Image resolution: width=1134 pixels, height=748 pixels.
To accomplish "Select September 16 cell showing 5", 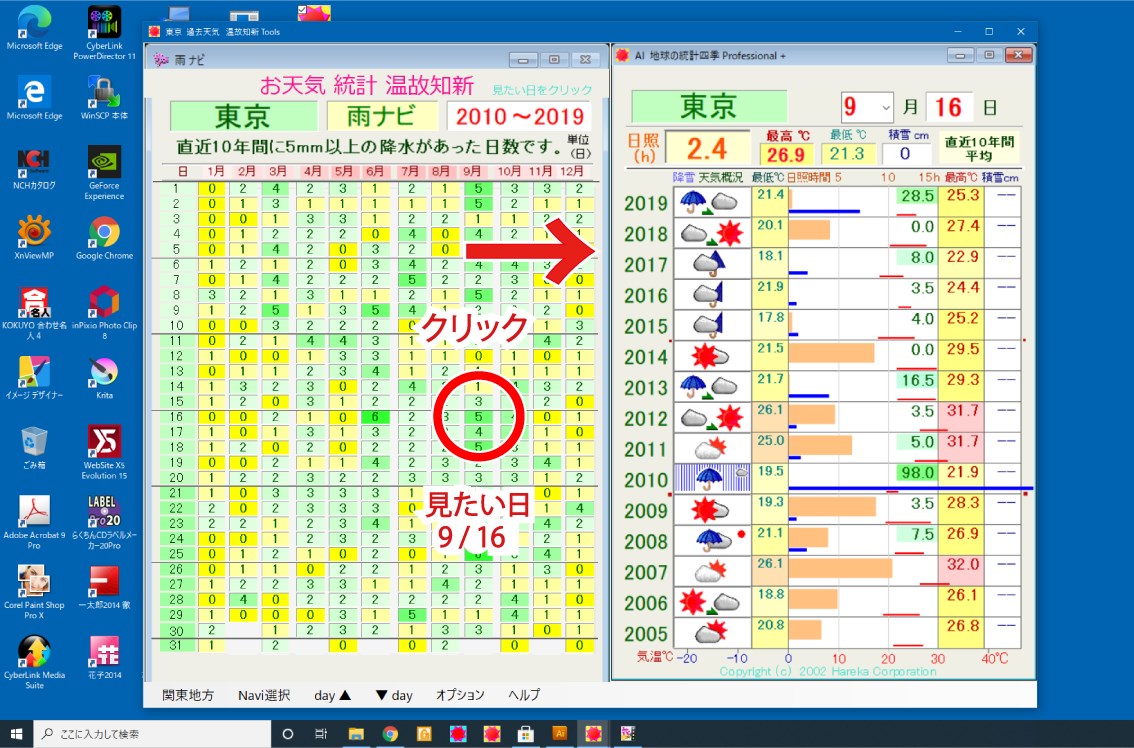I will coord(477,417).
